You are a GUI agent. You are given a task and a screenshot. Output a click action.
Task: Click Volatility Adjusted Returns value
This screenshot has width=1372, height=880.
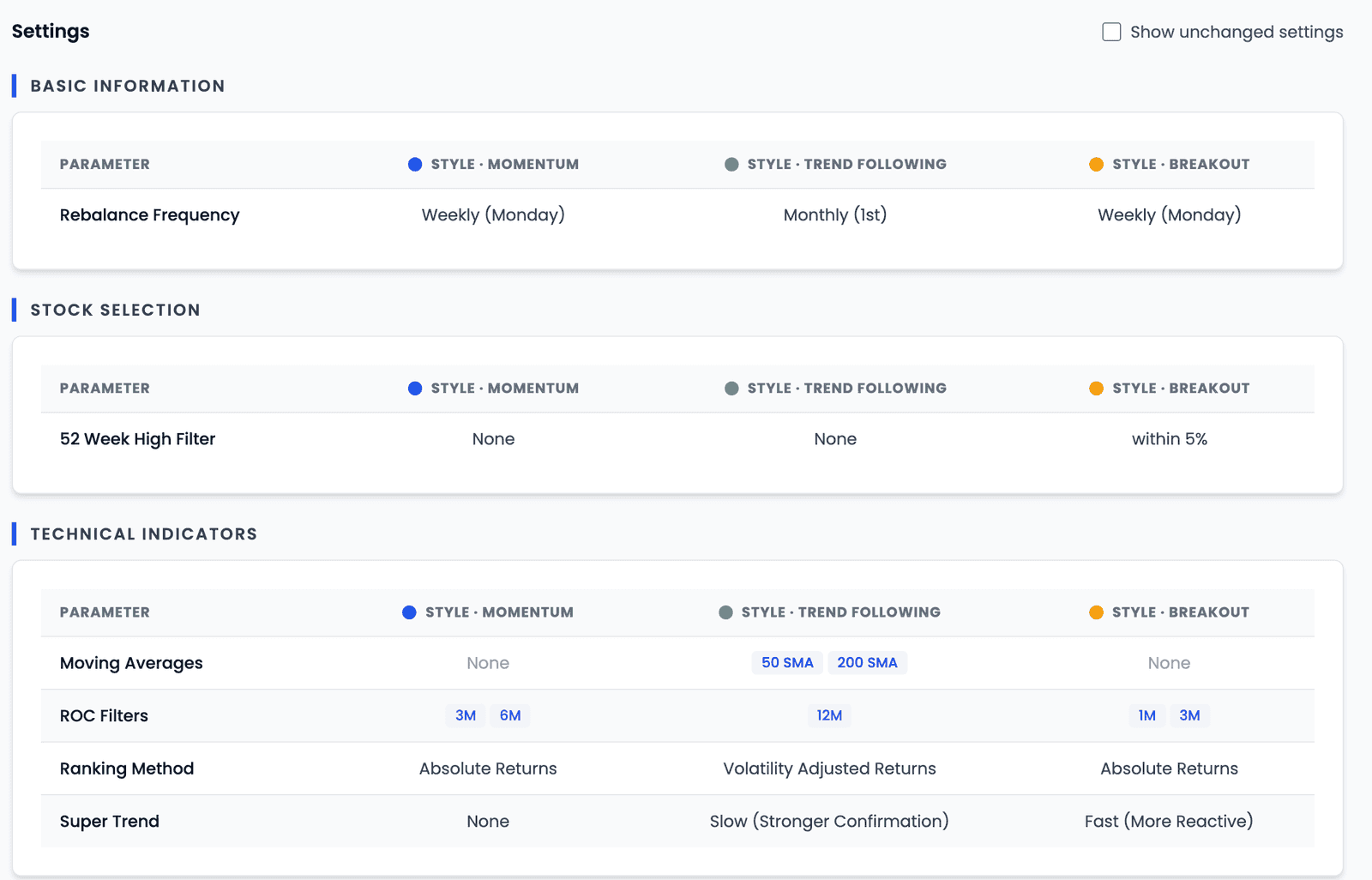[x=829, y=768]
